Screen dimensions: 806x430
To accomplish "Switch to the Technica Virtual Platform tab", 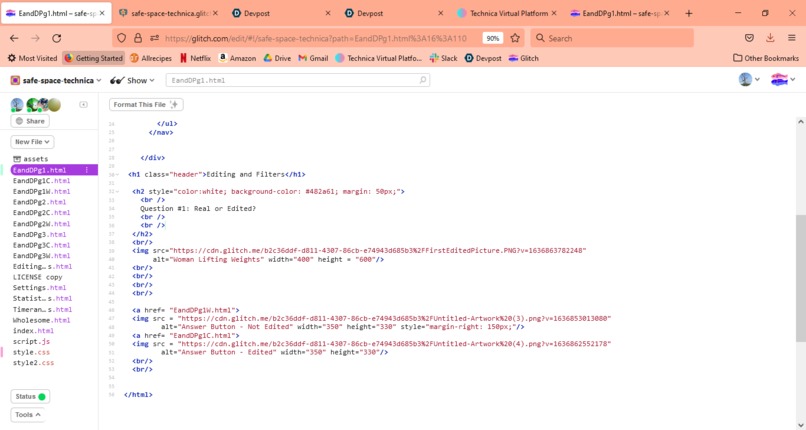I will point(506,13).
